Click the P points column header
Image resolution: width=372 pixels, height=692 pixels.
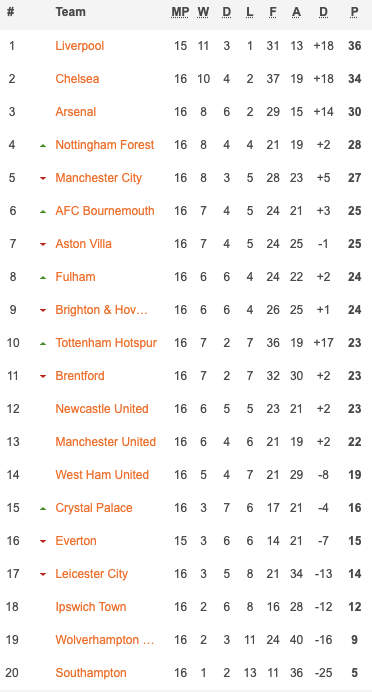click(354, 12)
